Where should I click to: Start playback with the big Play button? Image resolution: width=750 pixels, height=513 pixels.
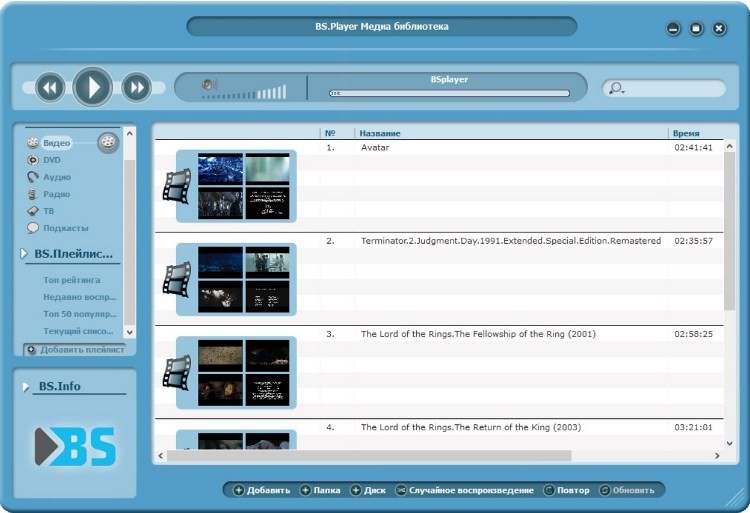pos(93,87)
